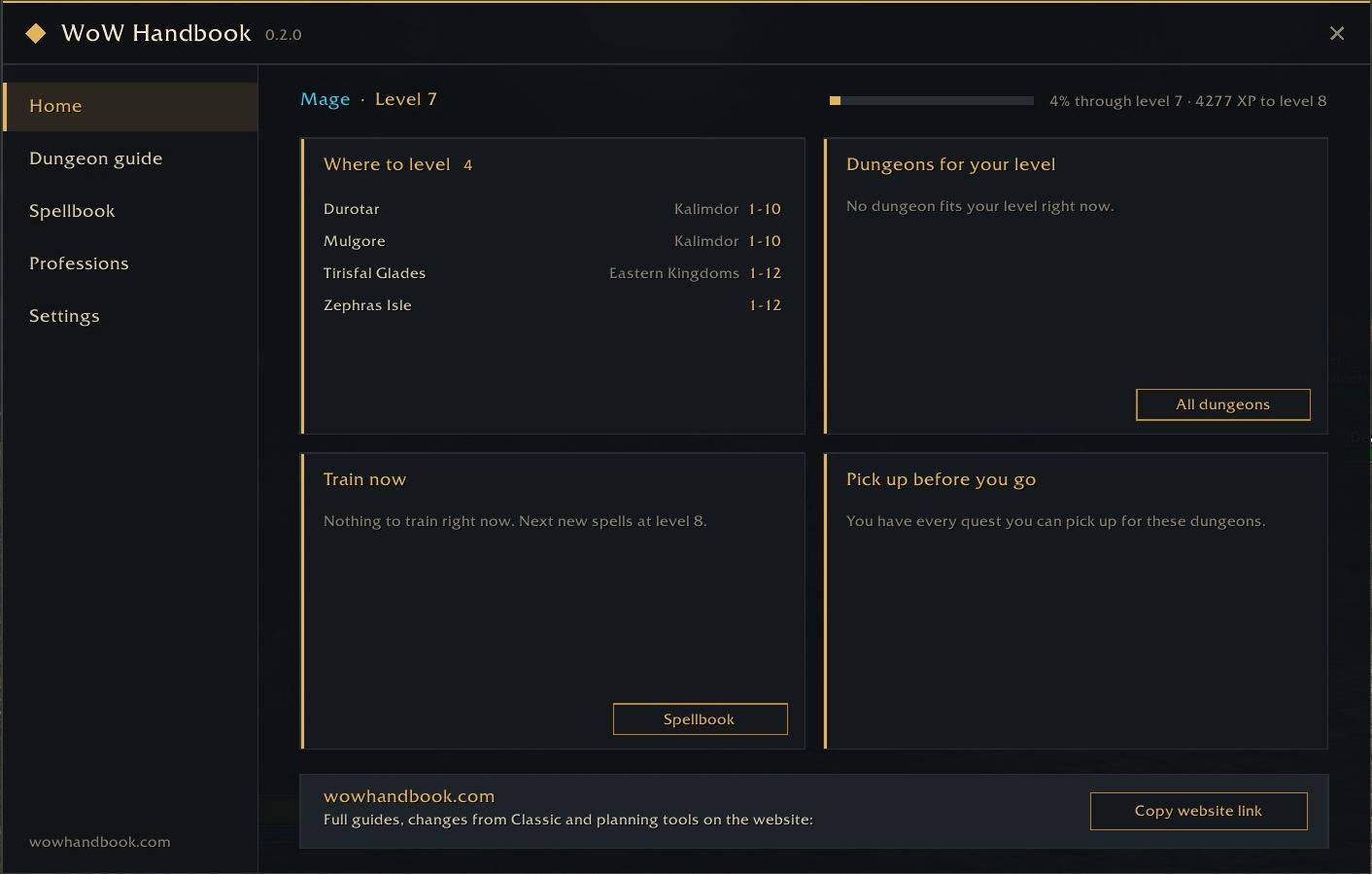Screen dimensions: 1372x874
Task: Click the 4277 XP to level 8 text
Action: 1260,101
